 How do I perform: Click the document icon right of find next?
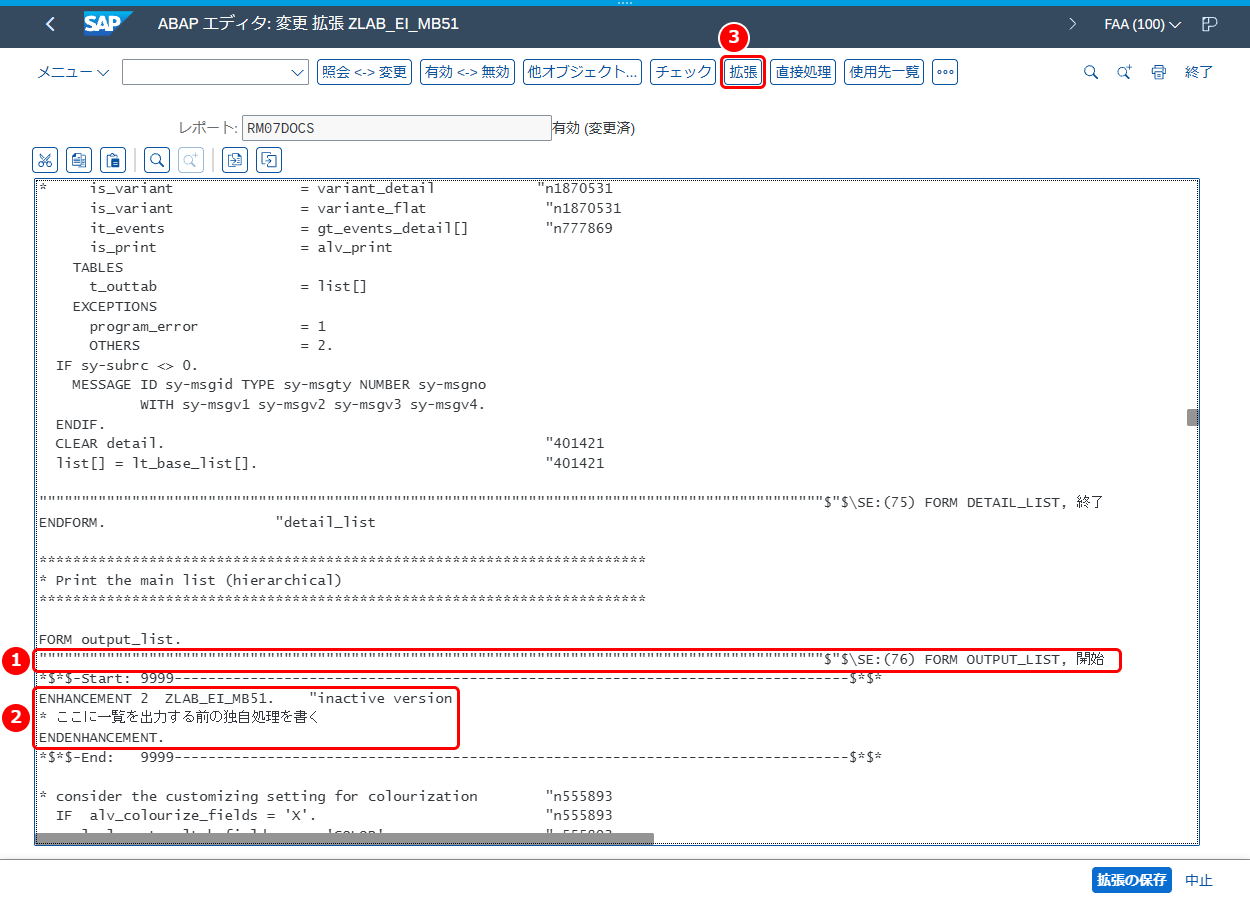[x=235, y=160]
